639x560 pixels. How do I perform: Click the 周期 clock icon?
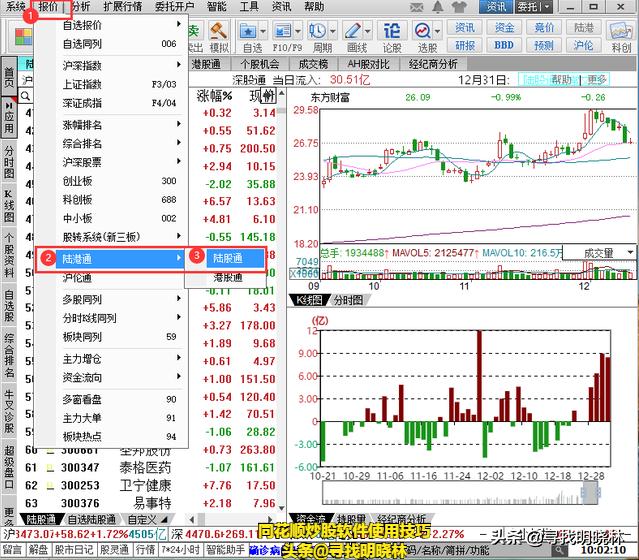click(x=317, y=31)
